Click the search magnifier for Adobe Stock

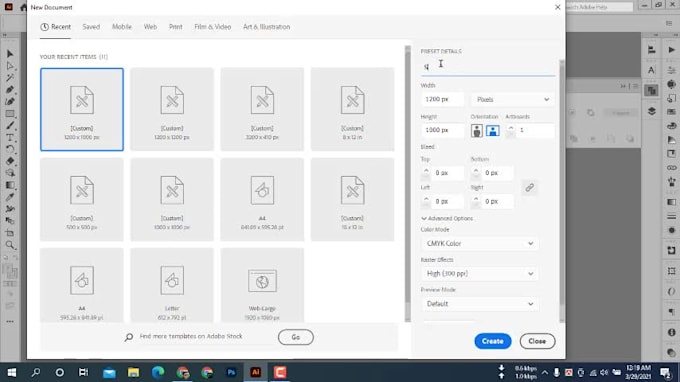coord(129,337)
